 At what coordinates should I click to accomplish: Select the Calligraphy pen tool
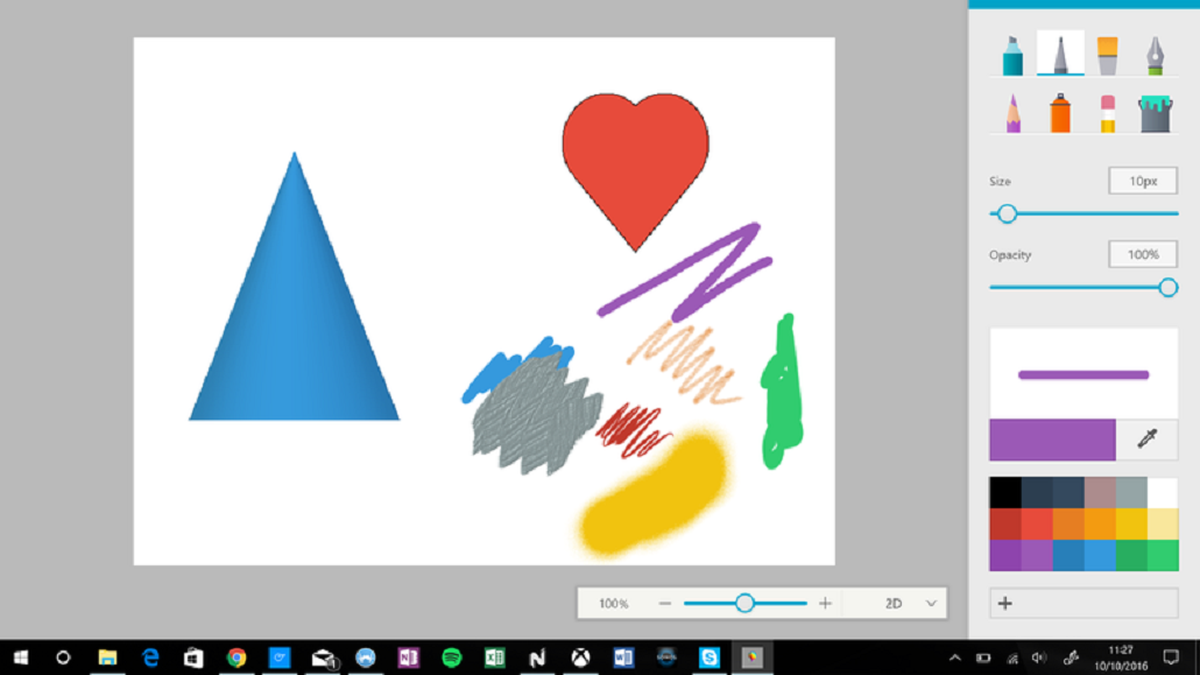(x=1060, y=55)
